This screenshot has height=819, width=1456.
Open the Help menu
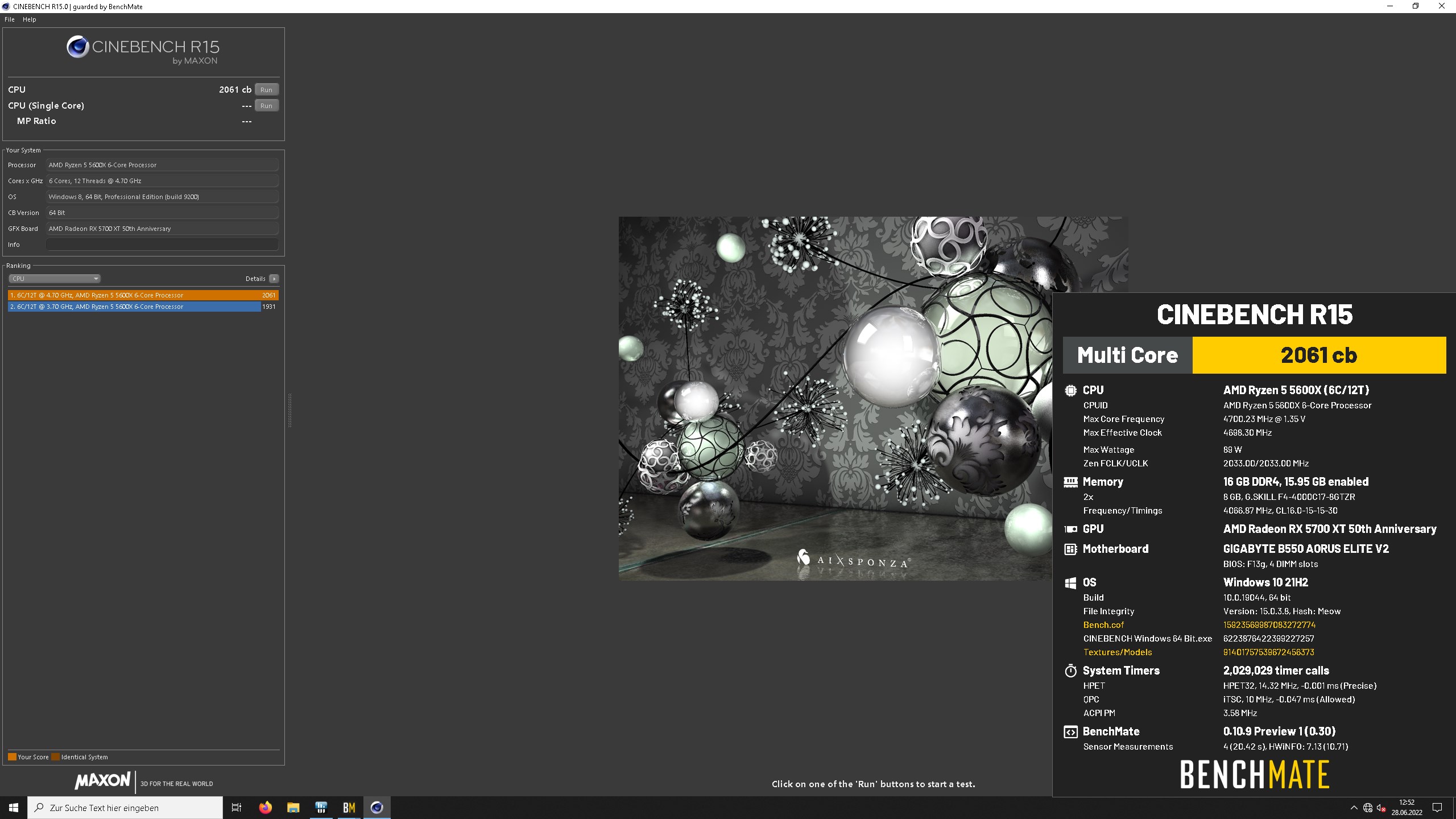[x=29, y=19]
